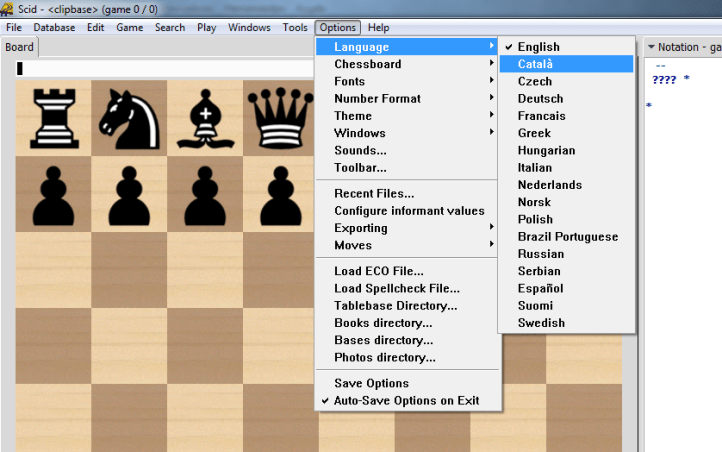Click the empty light square below the rook pawn
Viewport: 722px width, 452px height.
coord(53,269)
